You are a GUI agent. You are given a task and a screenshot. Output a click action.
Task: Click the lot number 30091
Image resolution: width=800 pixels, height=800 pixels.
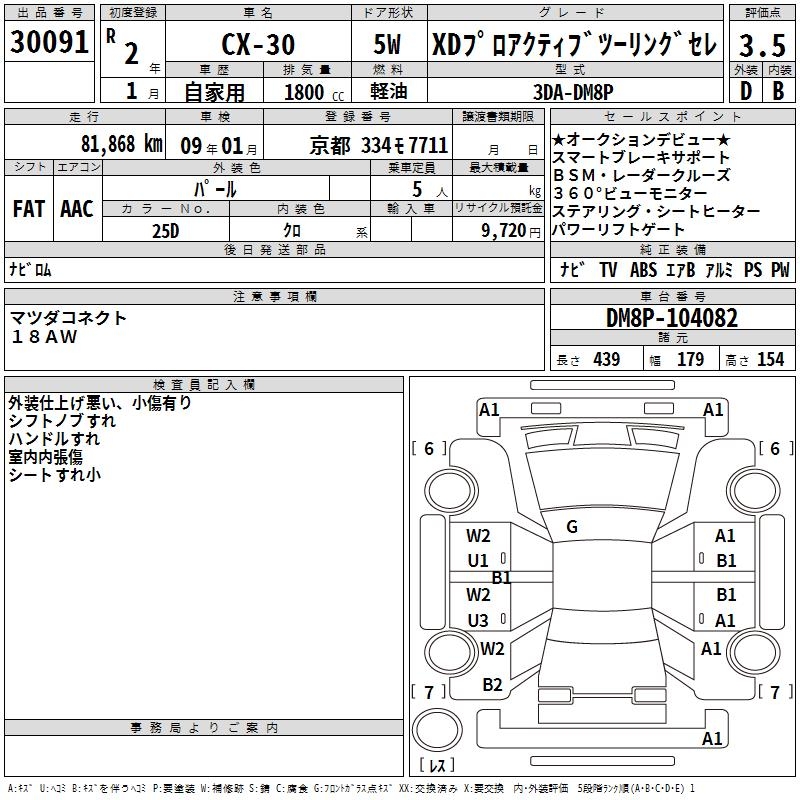(50, 44)
